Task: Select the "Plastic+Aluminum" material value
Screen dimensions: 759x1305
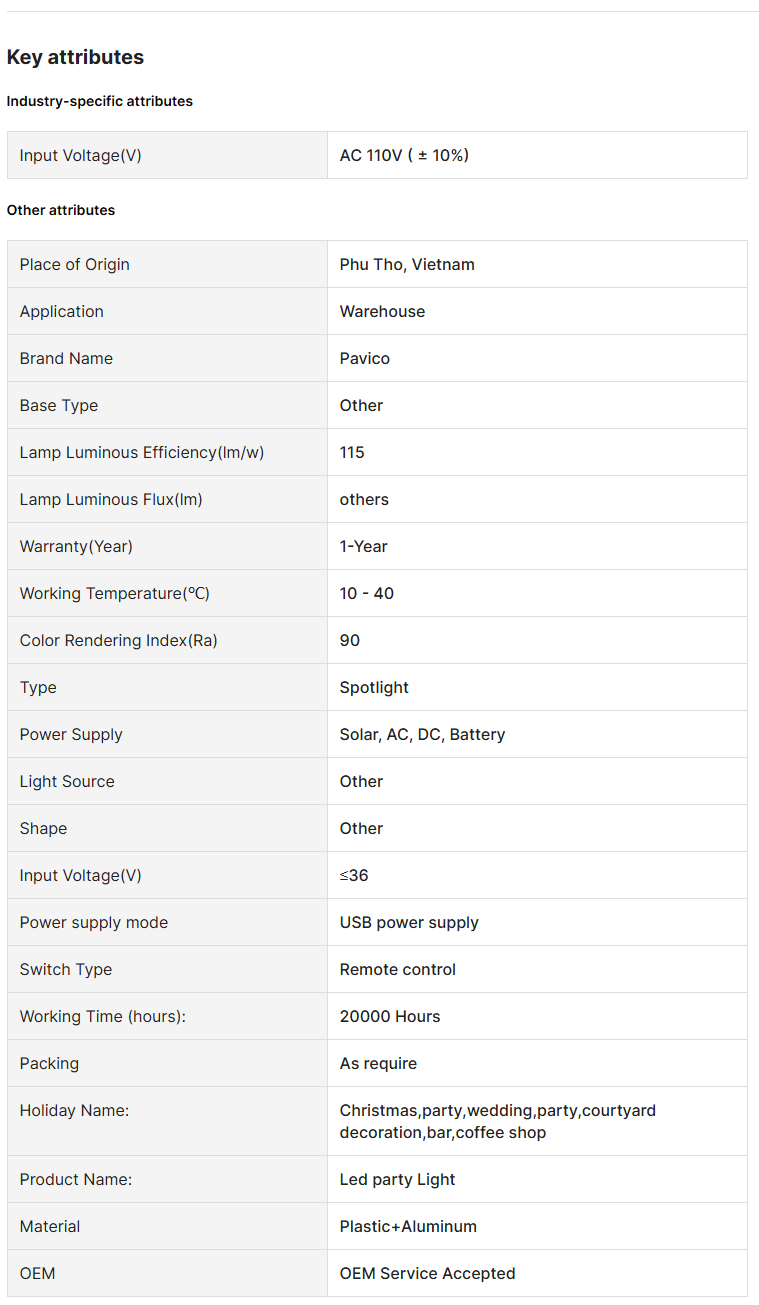Action: [x=408, y=1226]
